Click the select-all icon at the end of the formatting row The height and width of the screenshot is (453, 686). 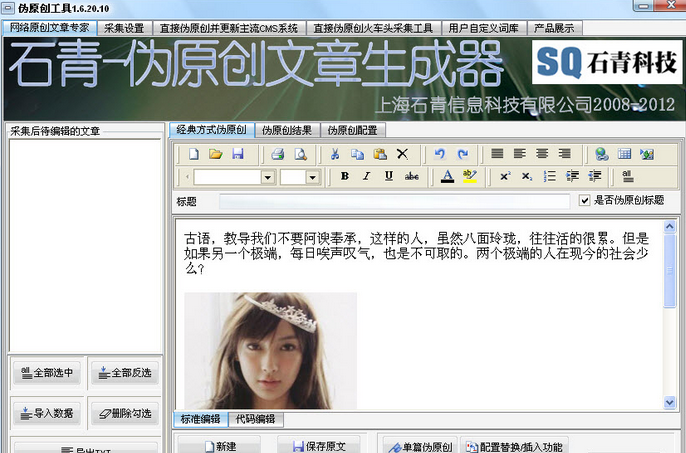[628, 176]
